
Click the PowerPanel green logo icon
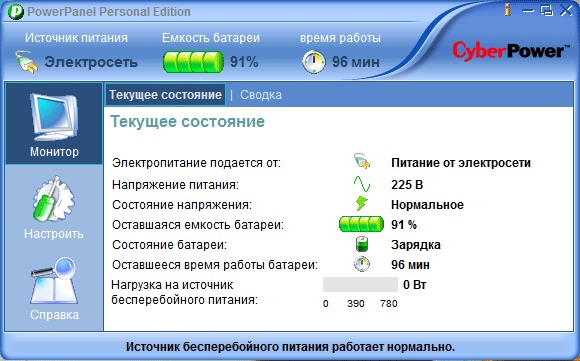pyautogui.click(x=16, y=12)
